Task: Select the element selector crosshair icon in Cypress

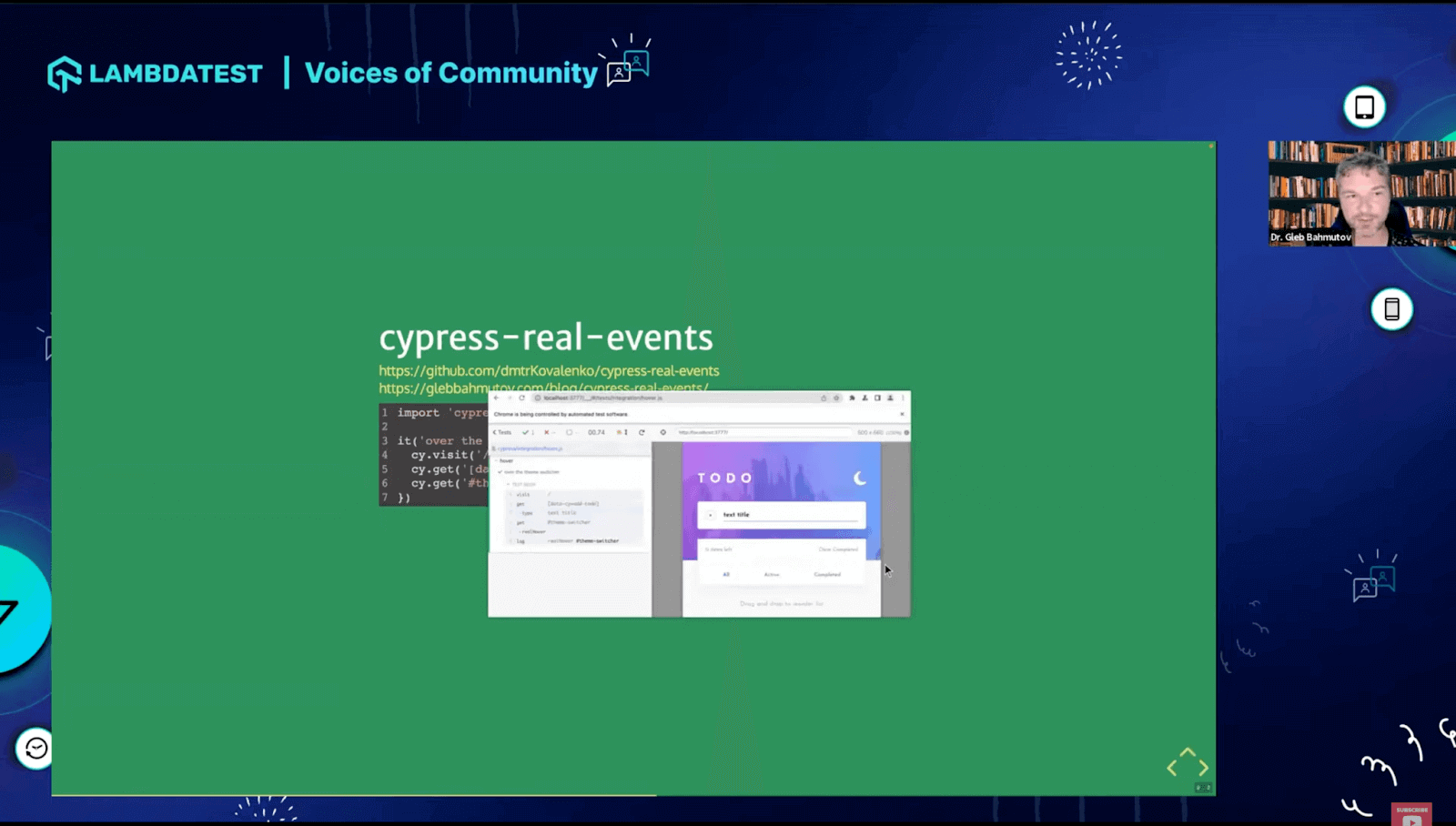Action: click(x=662, y=431)
